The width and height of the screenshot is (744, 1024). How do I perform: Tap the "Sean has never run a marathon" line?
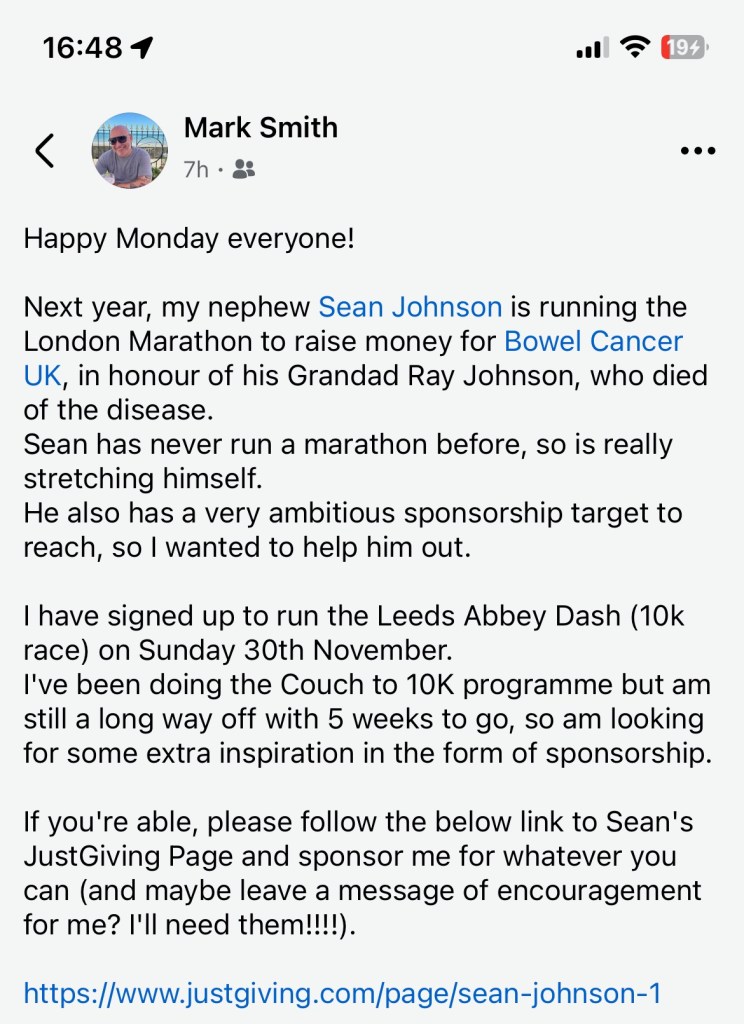pyautogui.click(x=348, y=445)
